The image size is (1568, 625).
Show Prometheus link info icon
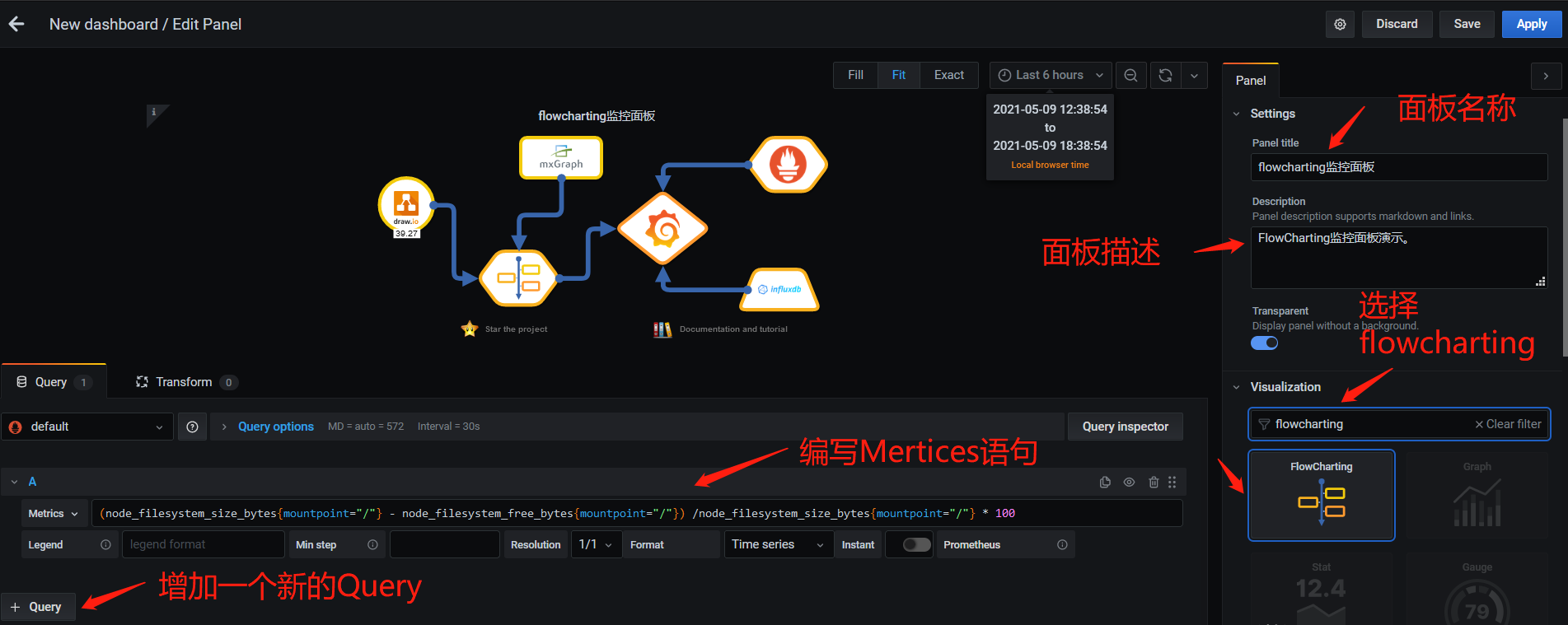[x=1062, y=544]
